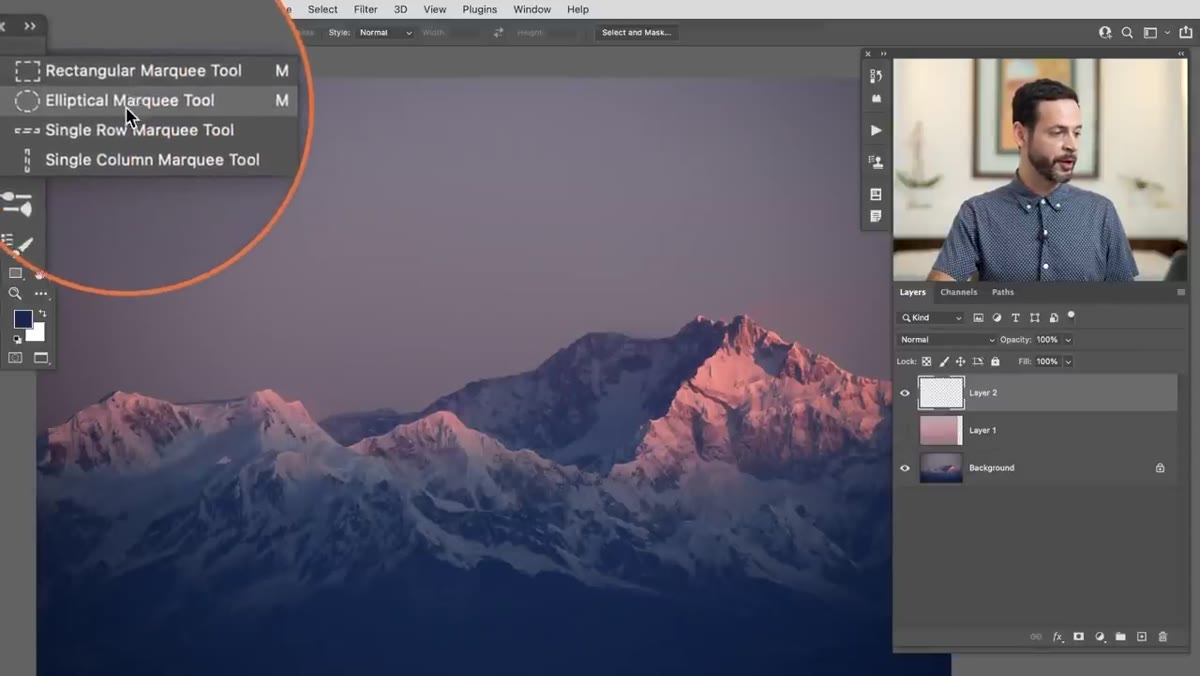1200x676 pixels.
Task: Filter layers by smart objects icon
Action: click(x=1054, y=318)
